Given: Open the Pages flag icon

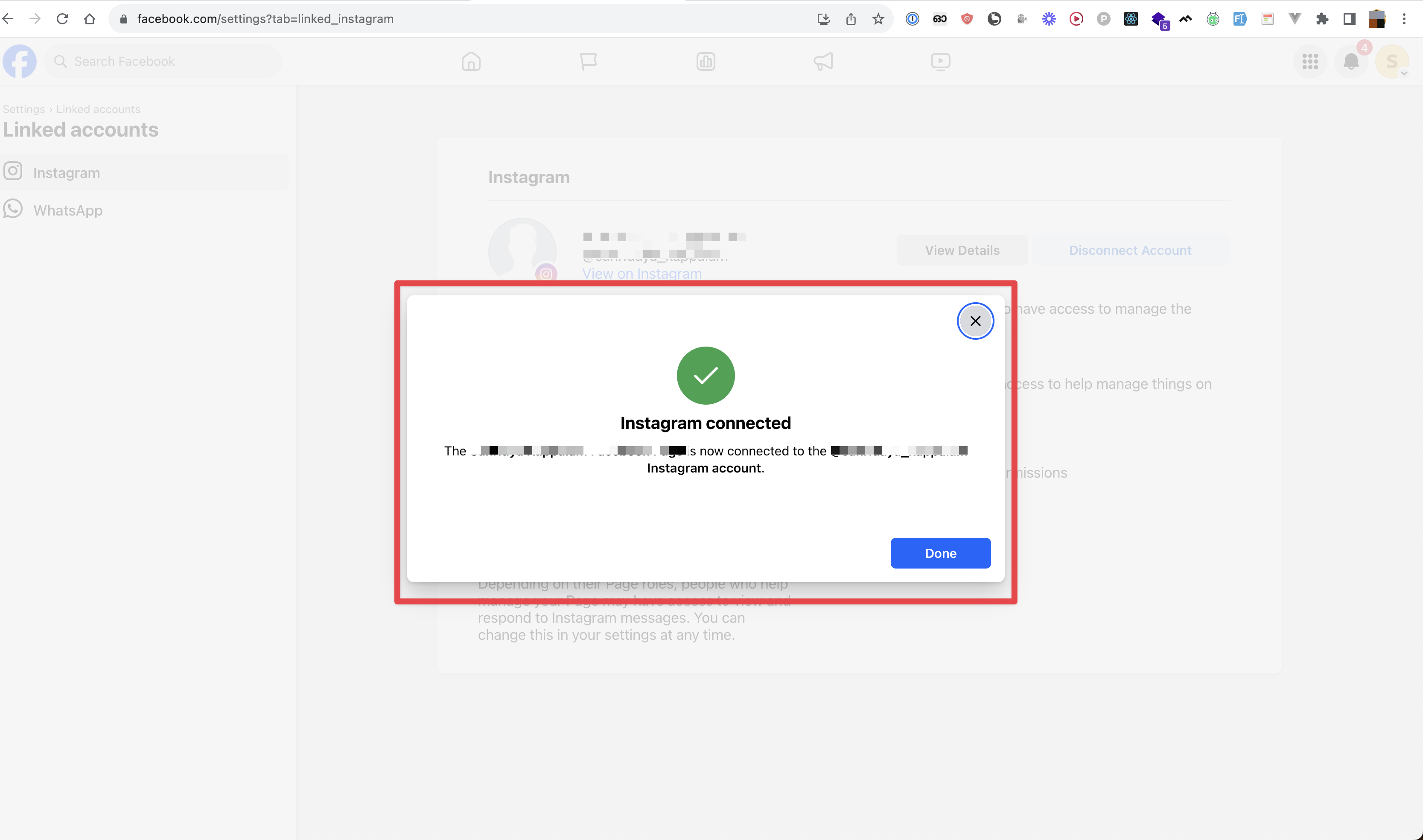Looking at the screenshot, I should (x=588, y=61).
